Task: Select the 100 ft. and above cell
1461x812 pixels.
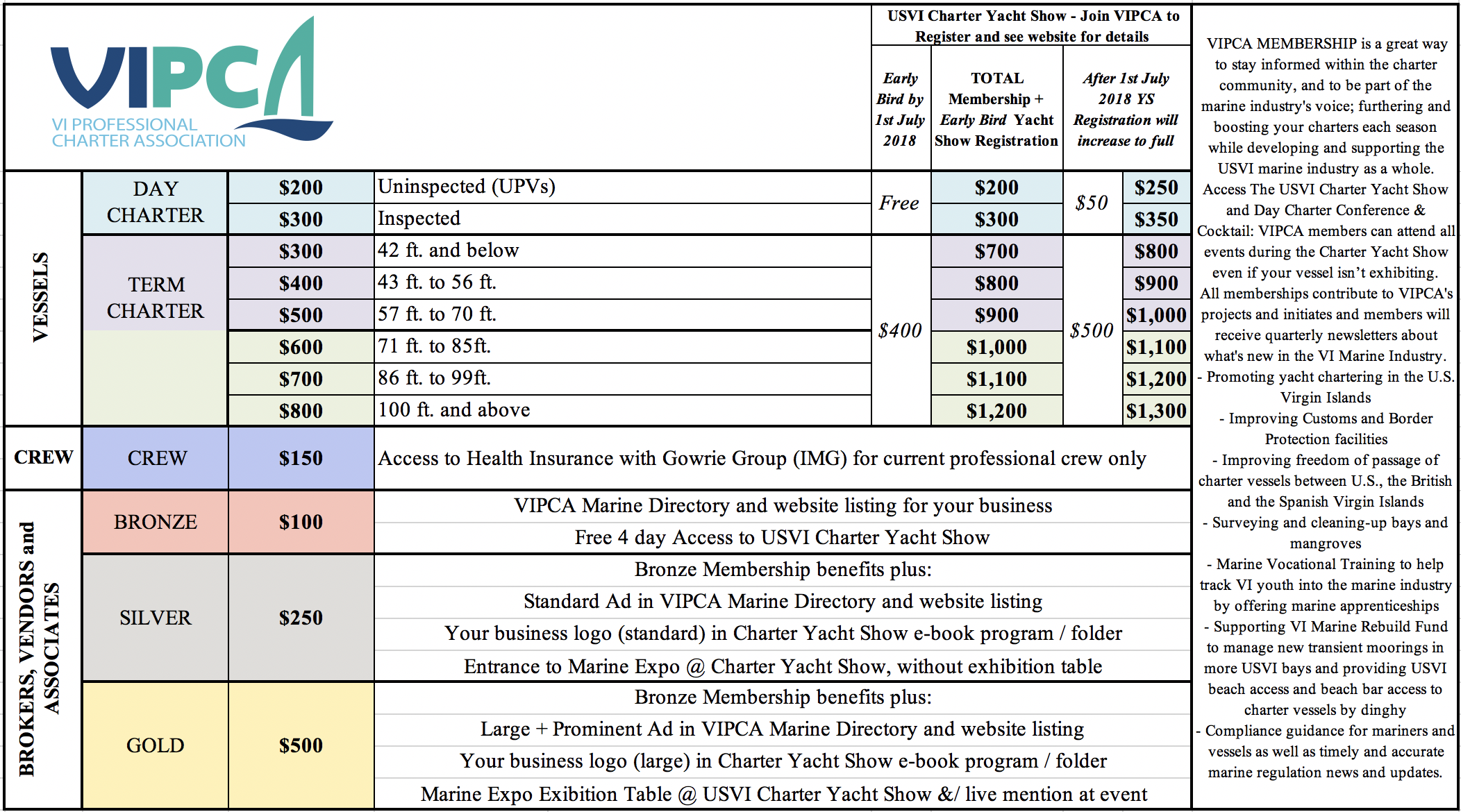Action: click(x=622, y=410)
